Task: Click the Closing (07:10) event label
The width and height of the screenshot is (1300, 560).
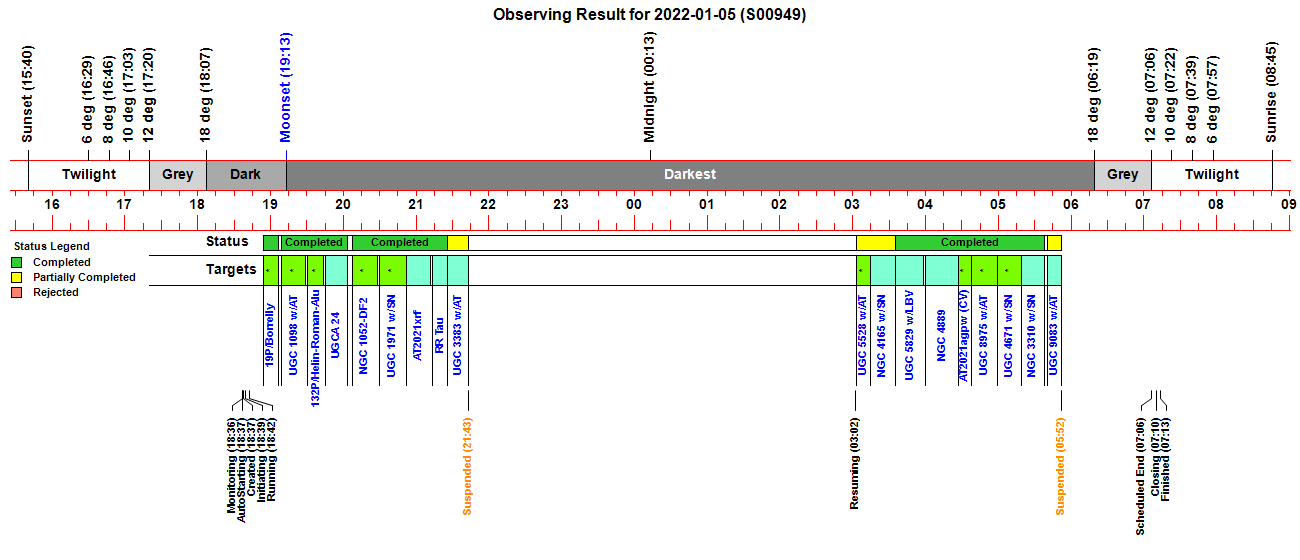Action: pyautogui.click(x=1154, y=455)
